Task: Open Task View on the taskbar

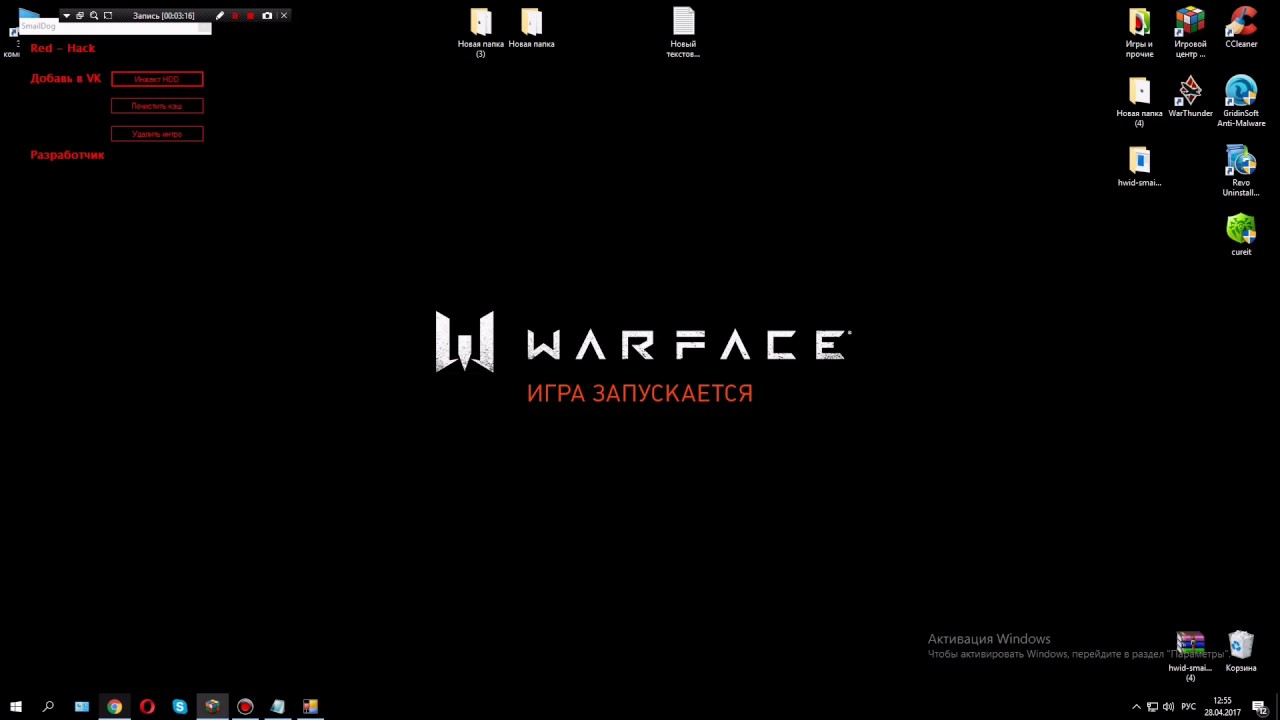Action: [82, 706]
